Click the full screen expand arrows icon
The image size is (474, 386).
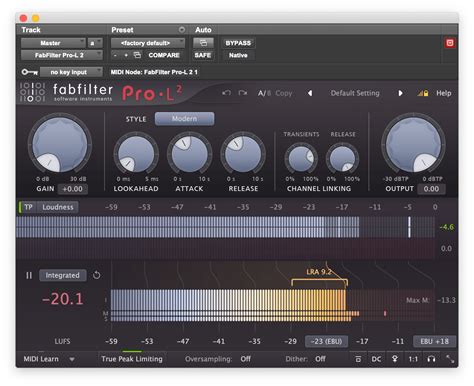tap(450, 359)
